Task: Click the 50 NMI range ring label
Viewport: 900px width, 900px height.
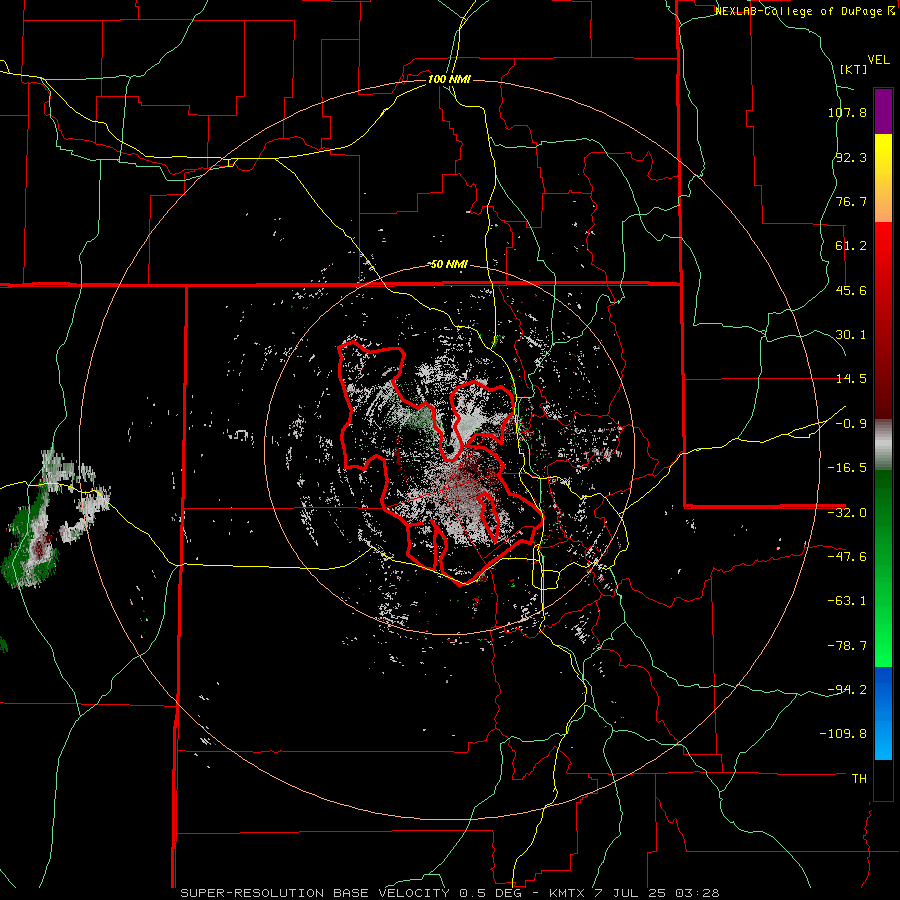Action: [449, 265]
